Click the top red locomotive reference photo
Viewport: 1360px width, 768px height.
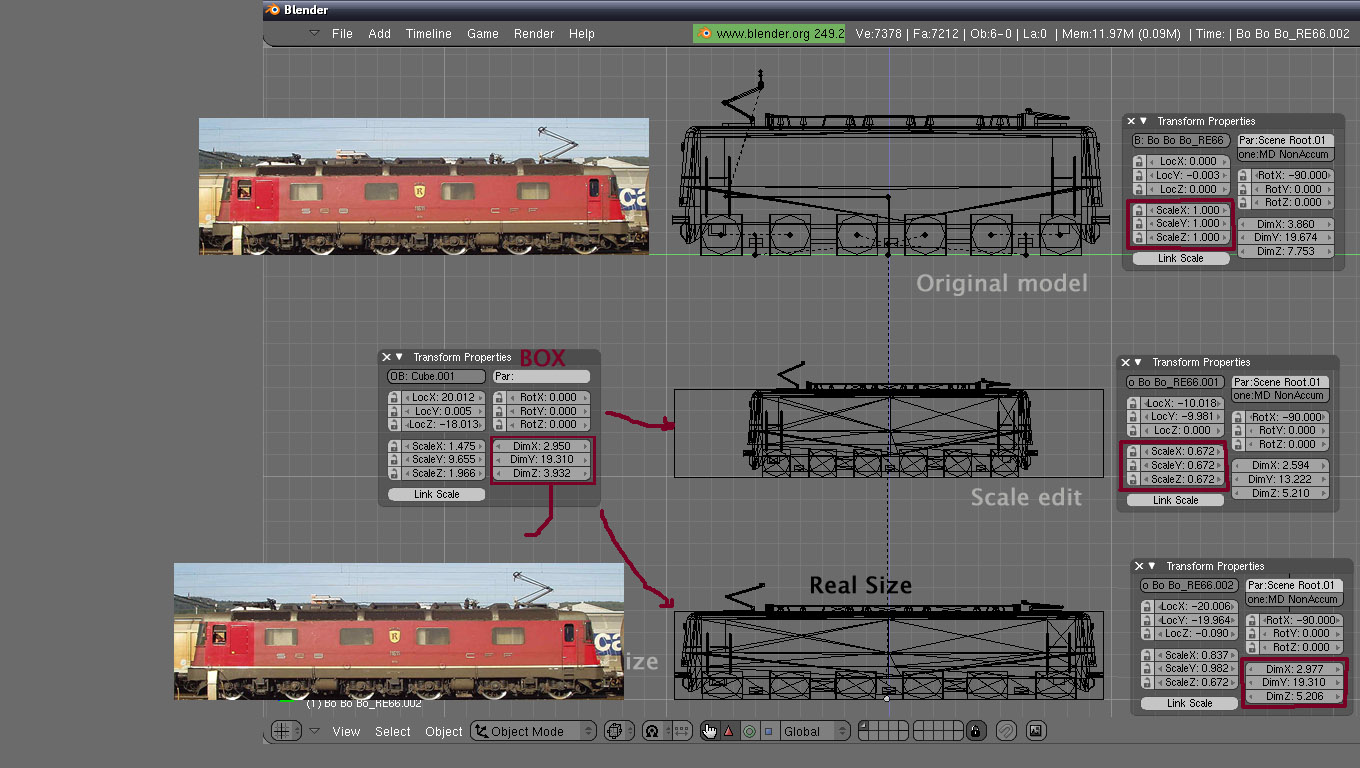[424, 186]
